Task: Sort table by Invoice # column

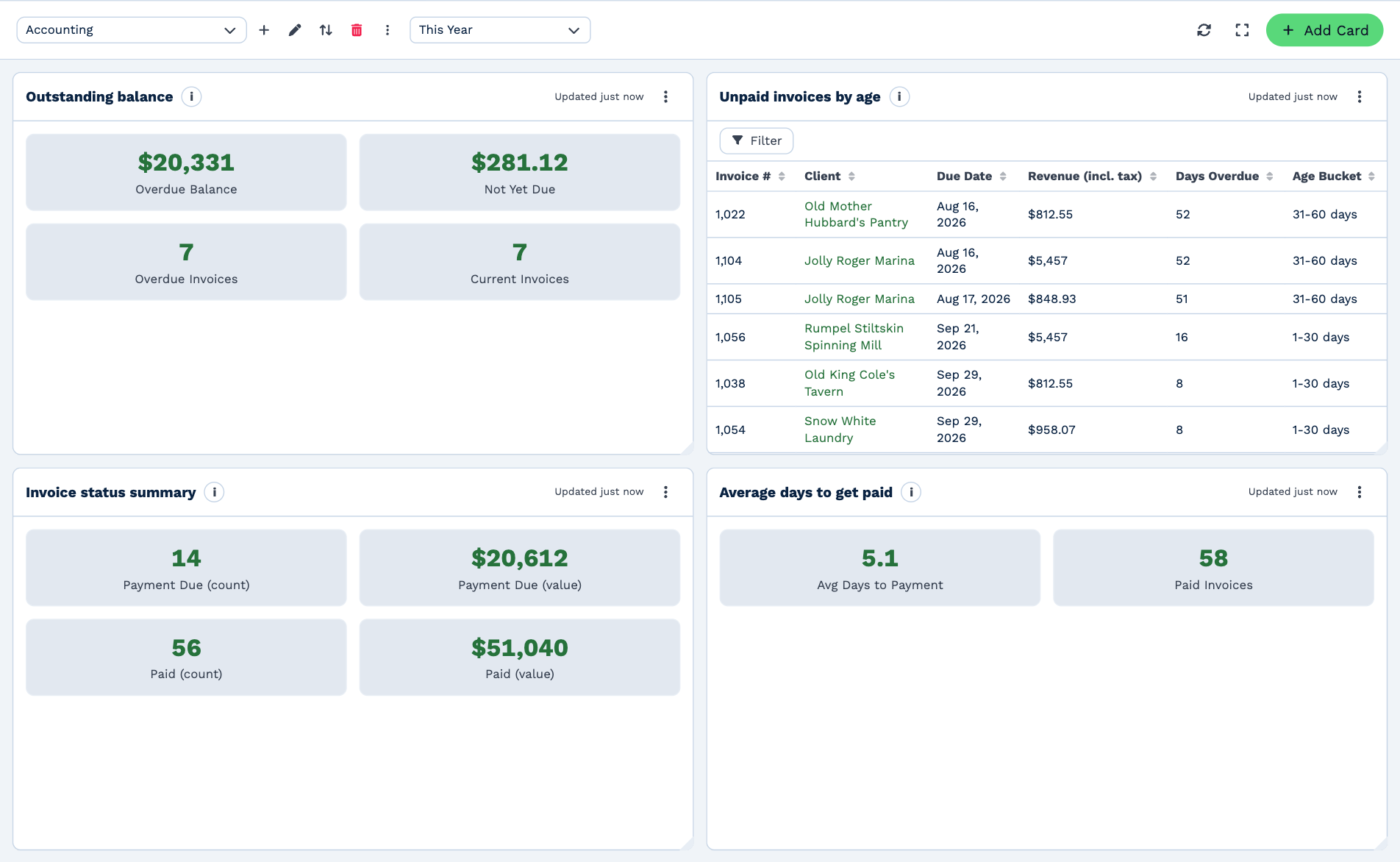Action: tap(750, 176)
